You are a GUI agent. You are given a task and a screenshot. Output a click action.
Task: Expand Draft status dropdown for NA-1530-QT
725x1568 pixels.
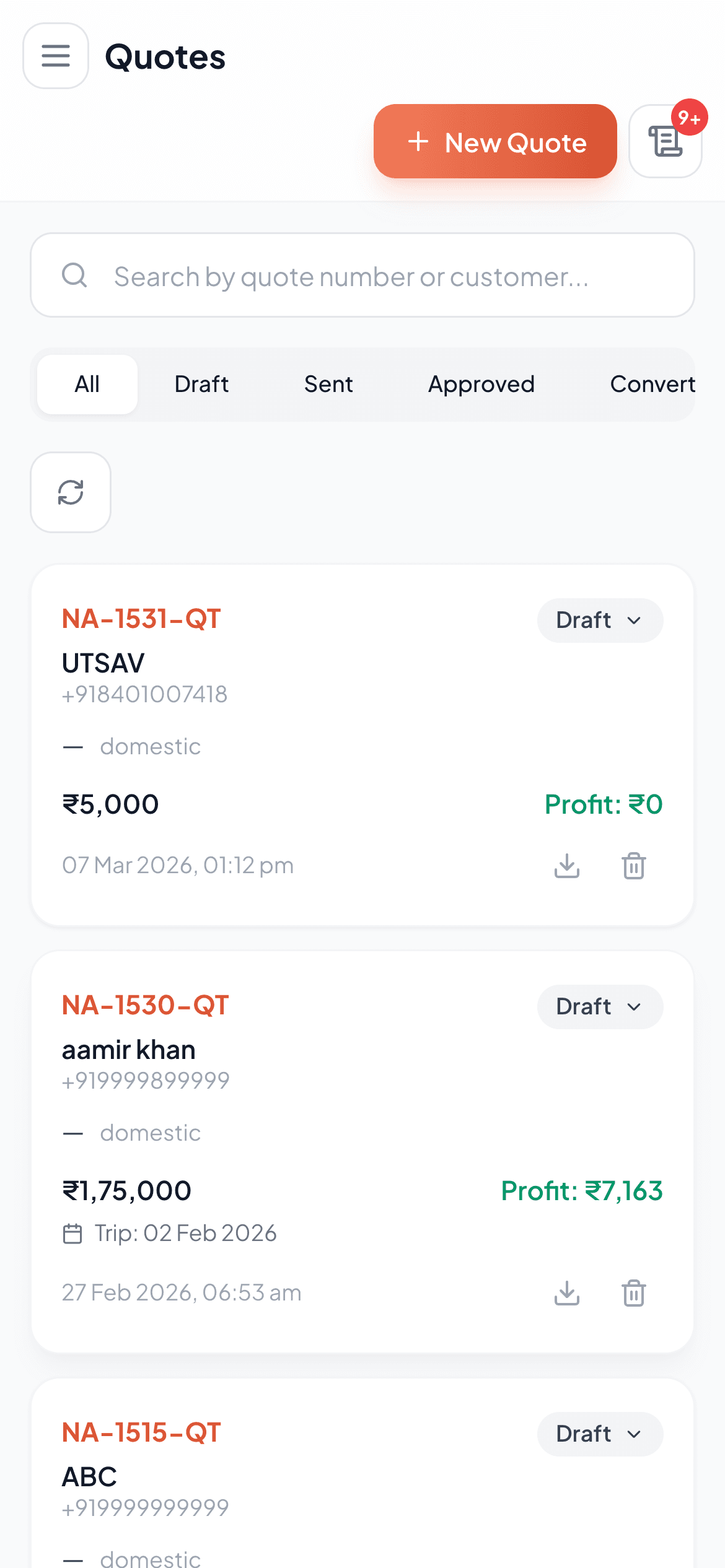(600, 1007)
